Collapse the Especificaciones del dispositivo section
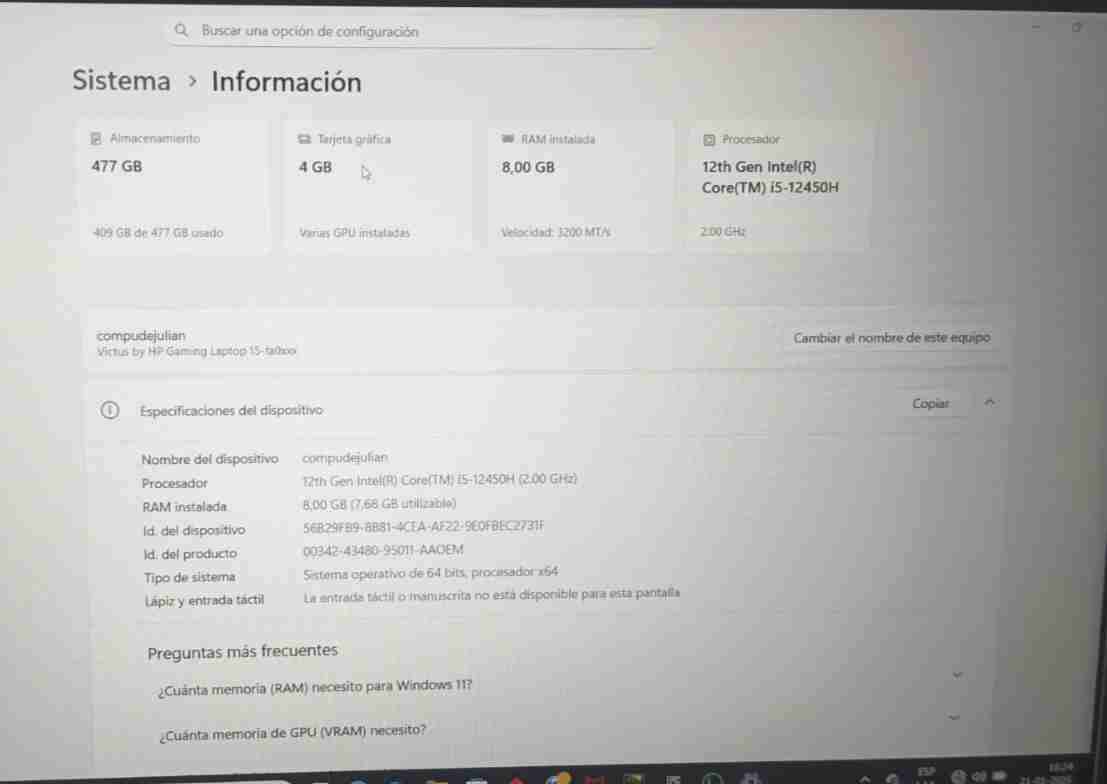Screen dimensions: 1107x784 click(989, 402)
